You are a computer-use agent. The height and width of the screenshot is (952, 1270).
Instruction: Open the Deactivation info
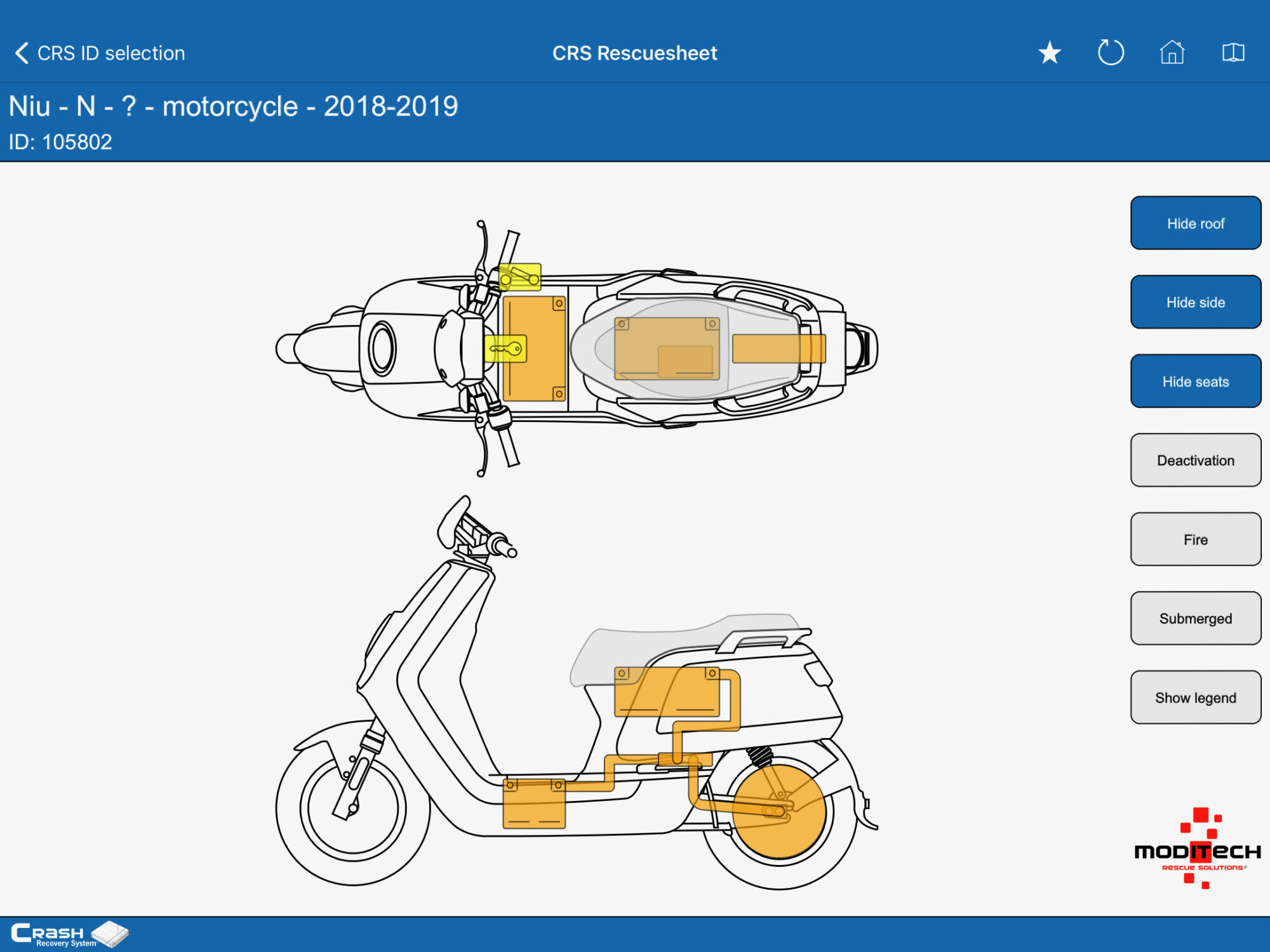(1195, 460)
